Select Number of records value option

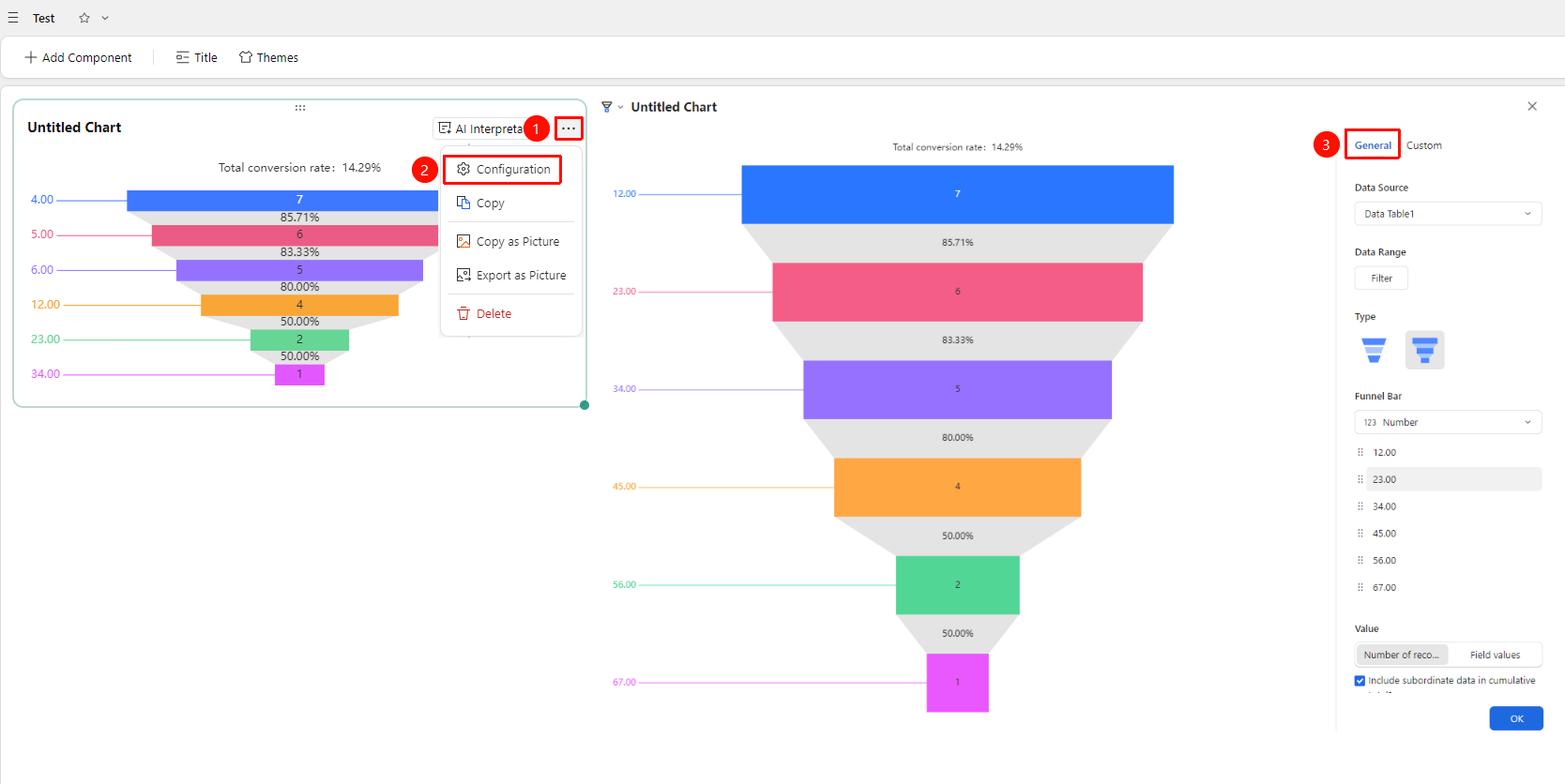click(1402, 655)
